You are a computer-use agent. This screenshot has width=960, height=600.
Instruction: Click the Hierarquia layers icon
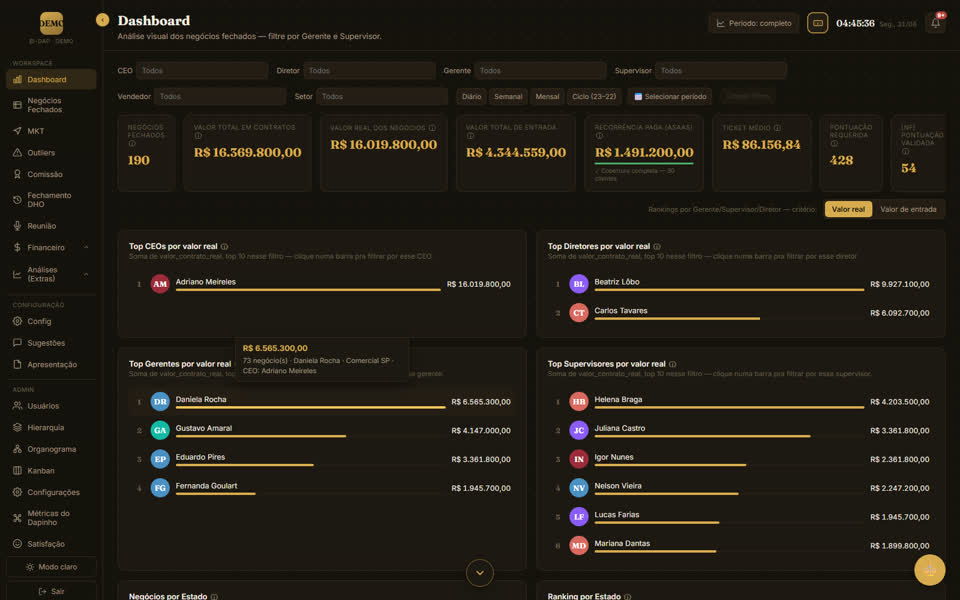coord(17,427)
